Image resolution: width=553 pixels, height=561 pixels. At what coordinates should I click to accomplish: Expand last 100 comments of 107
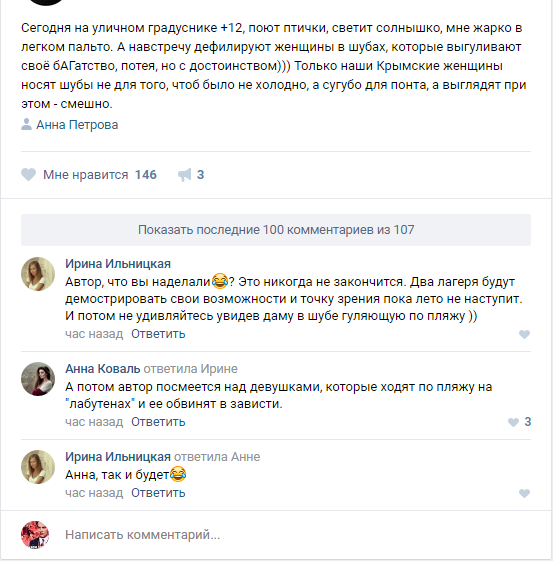276,230
